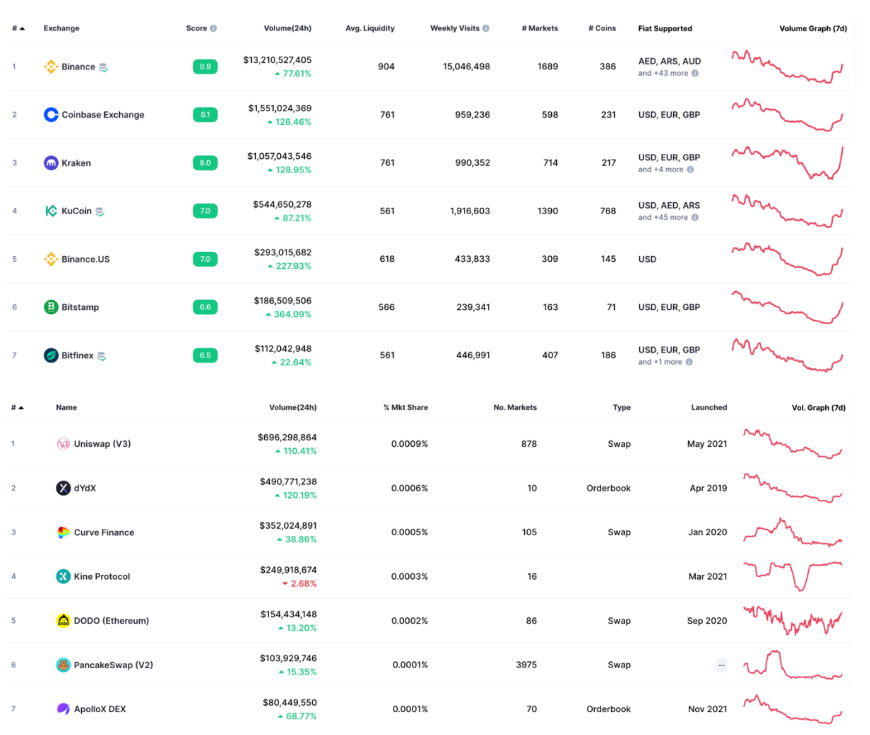Open PancakeSwap (V2)'s 7d volume graph
The height and width of the screenshot is (735, 870).
(x=793, y=665)
